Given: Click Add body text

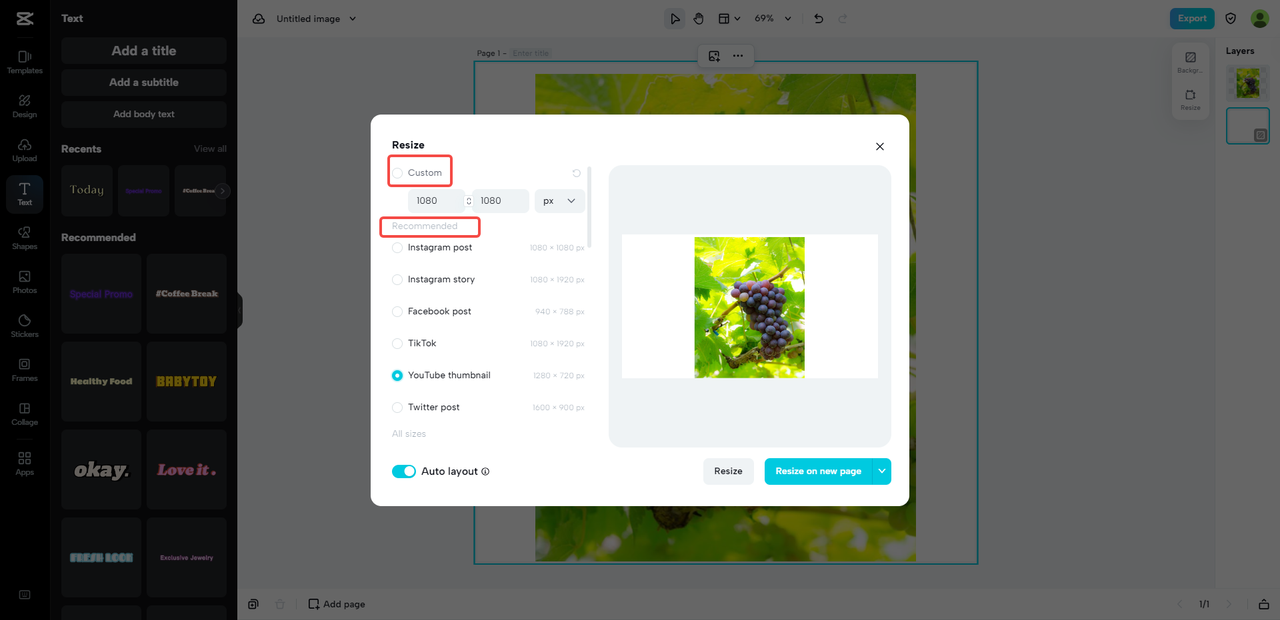Looking at the screenshot, I should (x=144, y=114).
